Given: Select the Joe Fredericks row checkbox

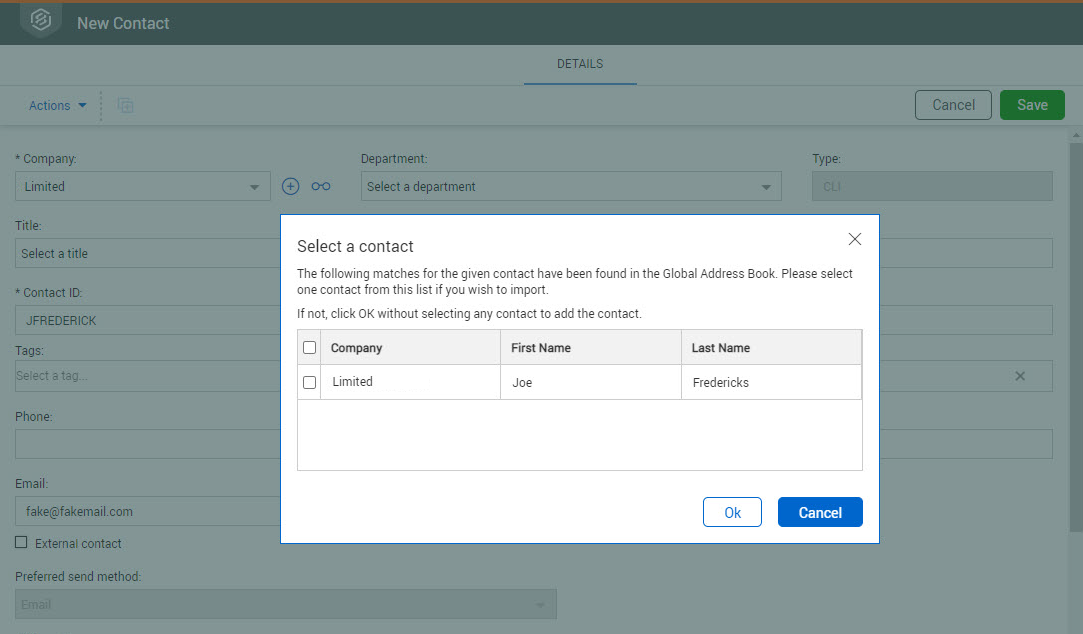Looking at the screenshot, I should point(309,382).
